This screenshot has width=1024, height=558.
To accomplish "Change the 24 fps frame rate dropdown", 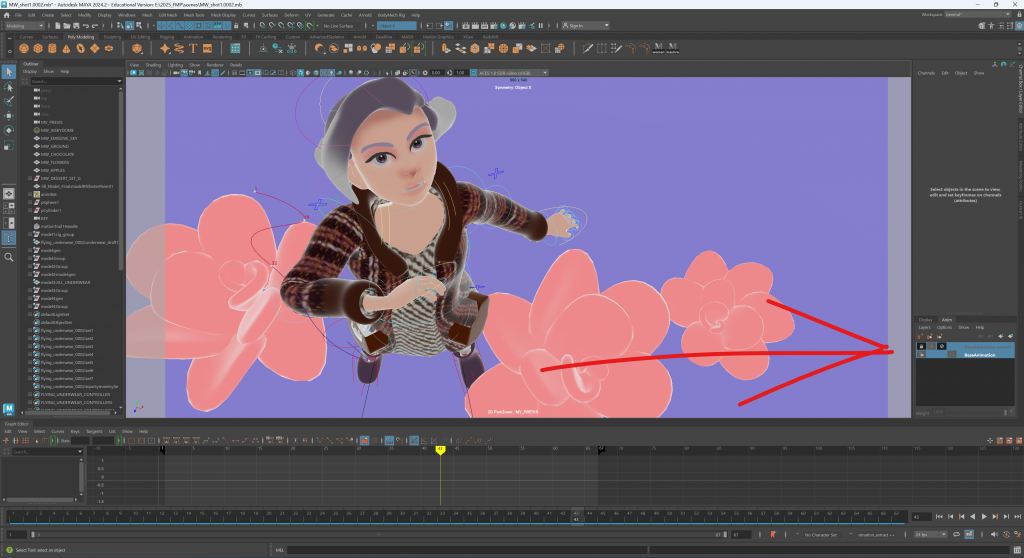I will point(928,535).
